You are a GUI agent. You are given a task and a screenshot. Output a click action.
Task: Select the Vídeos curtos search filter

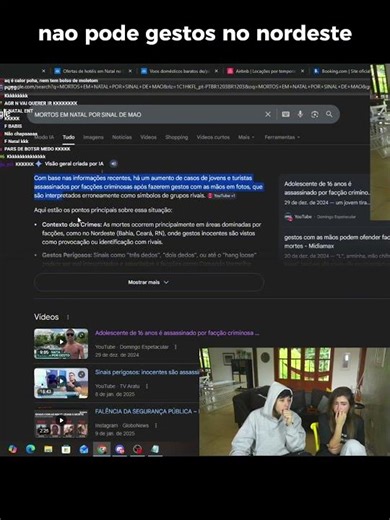(x=213, y=137)
